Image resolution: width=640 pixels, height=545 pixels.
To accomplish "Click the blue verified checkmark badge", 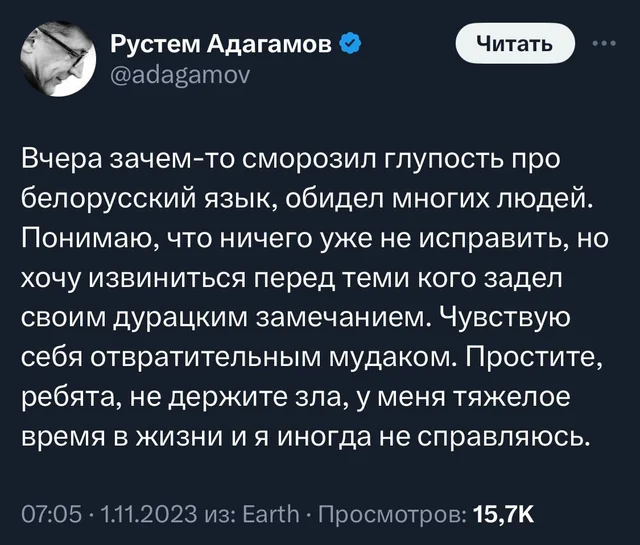I will click(x=349, y=43).
